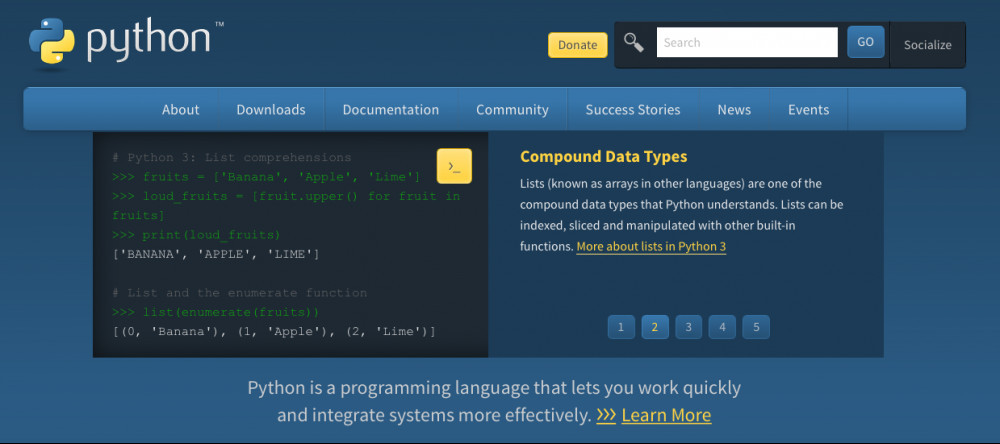The width and height of the screenshot is (1000, 444).
Task: Open the Events menu
Action: click(x=809, y=110)
